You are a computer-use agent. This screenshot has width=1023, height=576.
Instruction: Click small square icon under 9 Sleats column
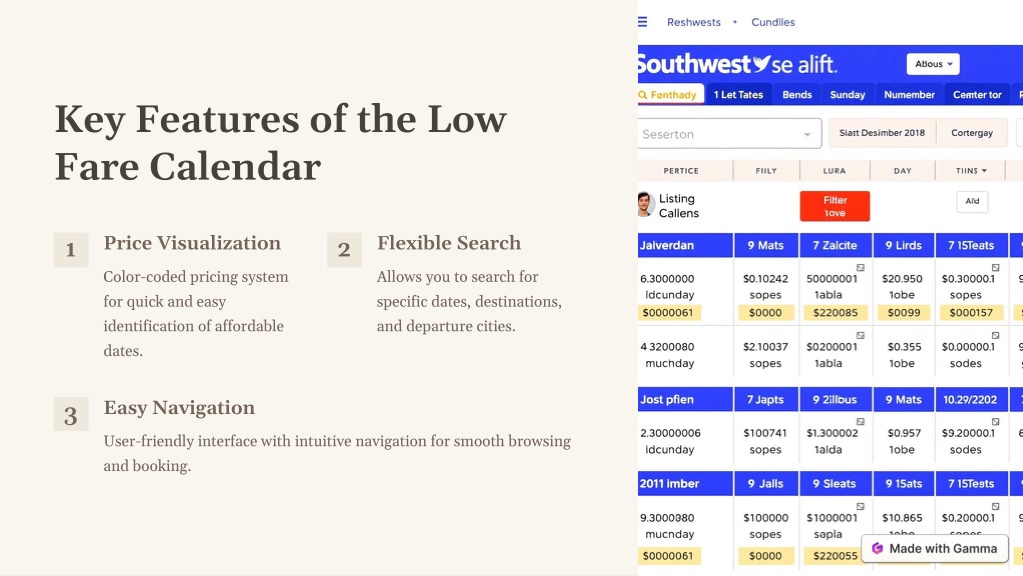[x=861, y=506]
